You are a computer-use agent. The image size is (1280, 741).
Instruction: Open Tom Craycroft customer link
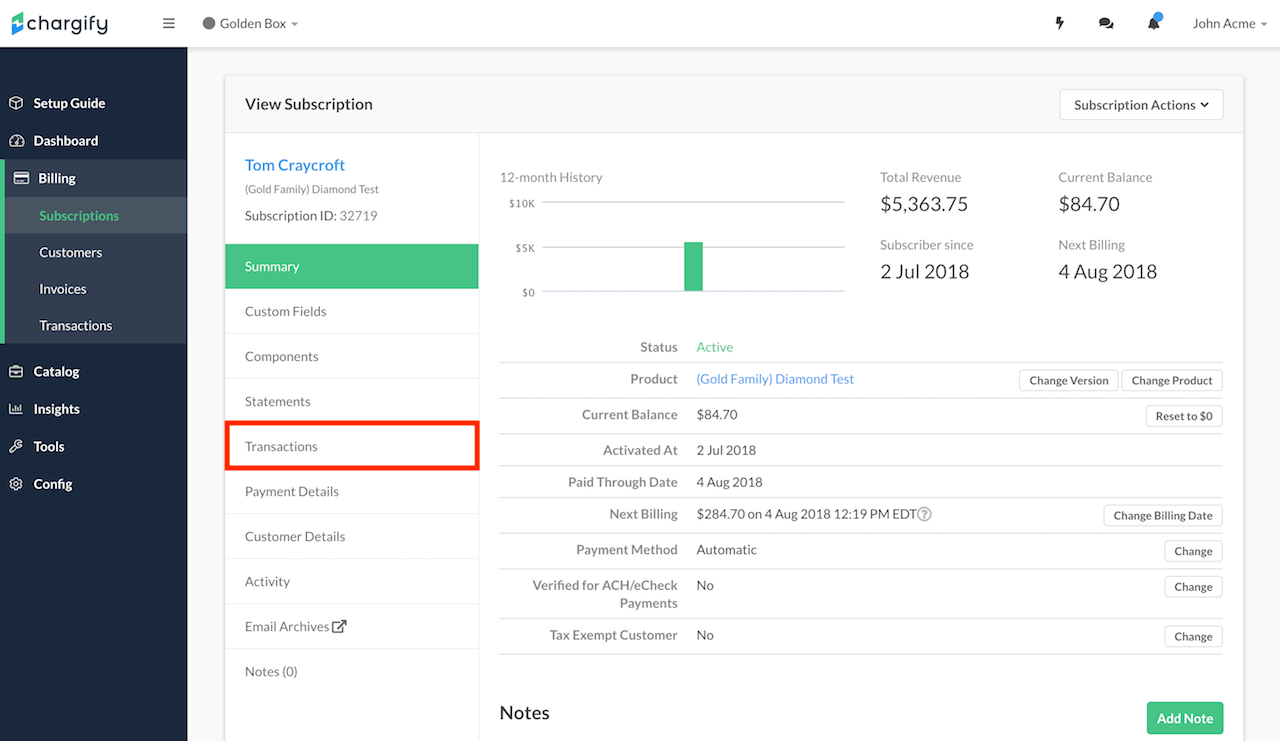coord(295,165)
